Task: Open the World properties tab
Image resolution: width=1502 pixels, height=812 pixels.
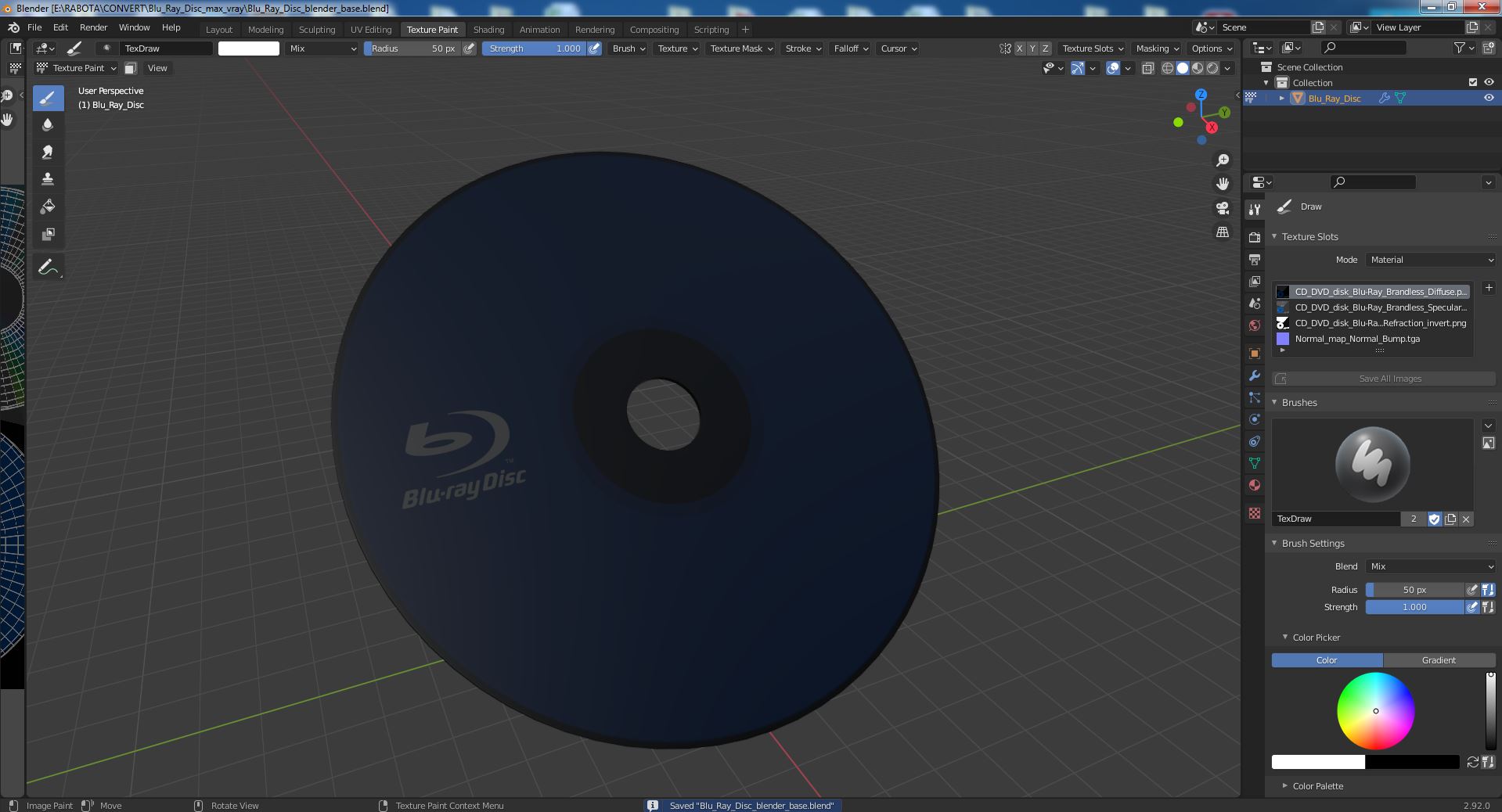Action: (1255, 325)
